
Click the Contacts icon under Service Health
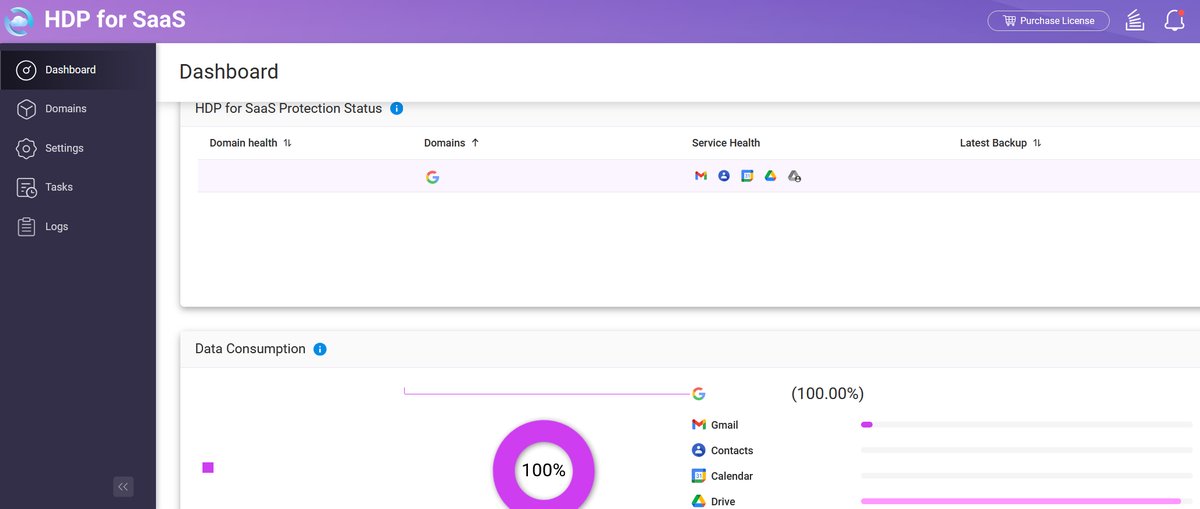[724, 176]
